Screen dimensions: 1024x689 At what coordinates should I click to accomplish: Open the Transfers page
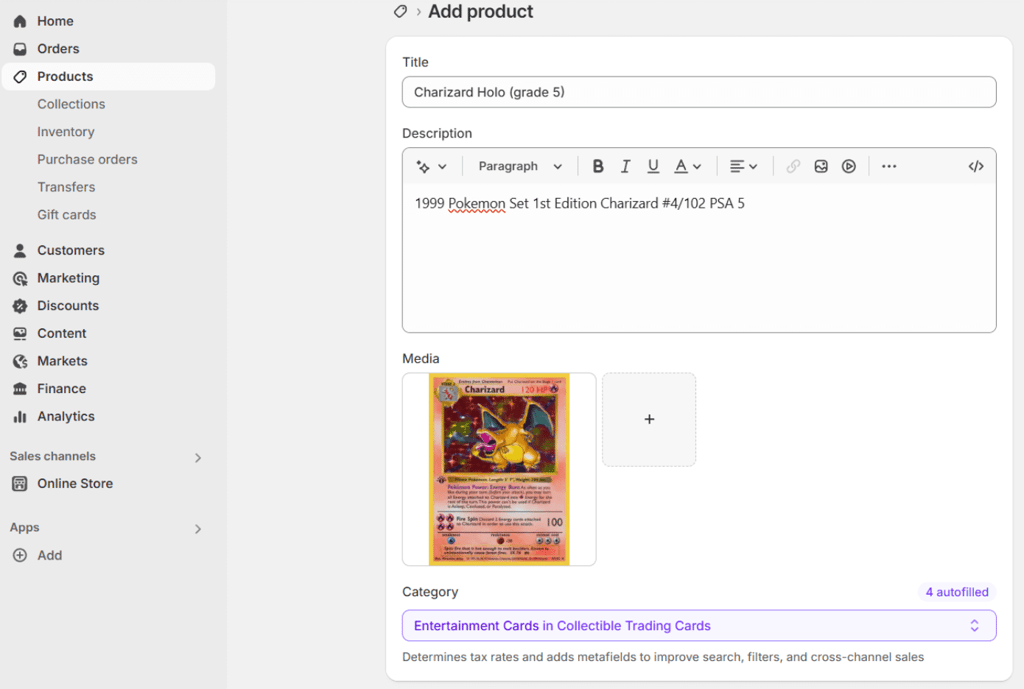coord(66,187)
